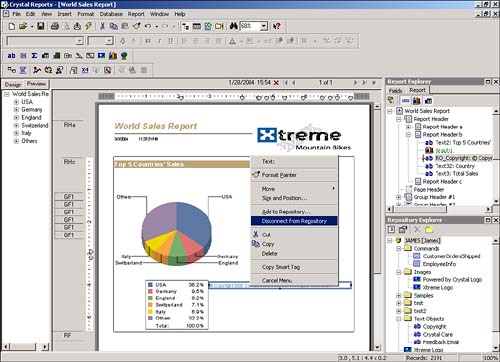Click the Insert Text Object 'ab' icon
The height and width of the screenshot is (362, 500).
pyautogui.click(x=11, y=56)
